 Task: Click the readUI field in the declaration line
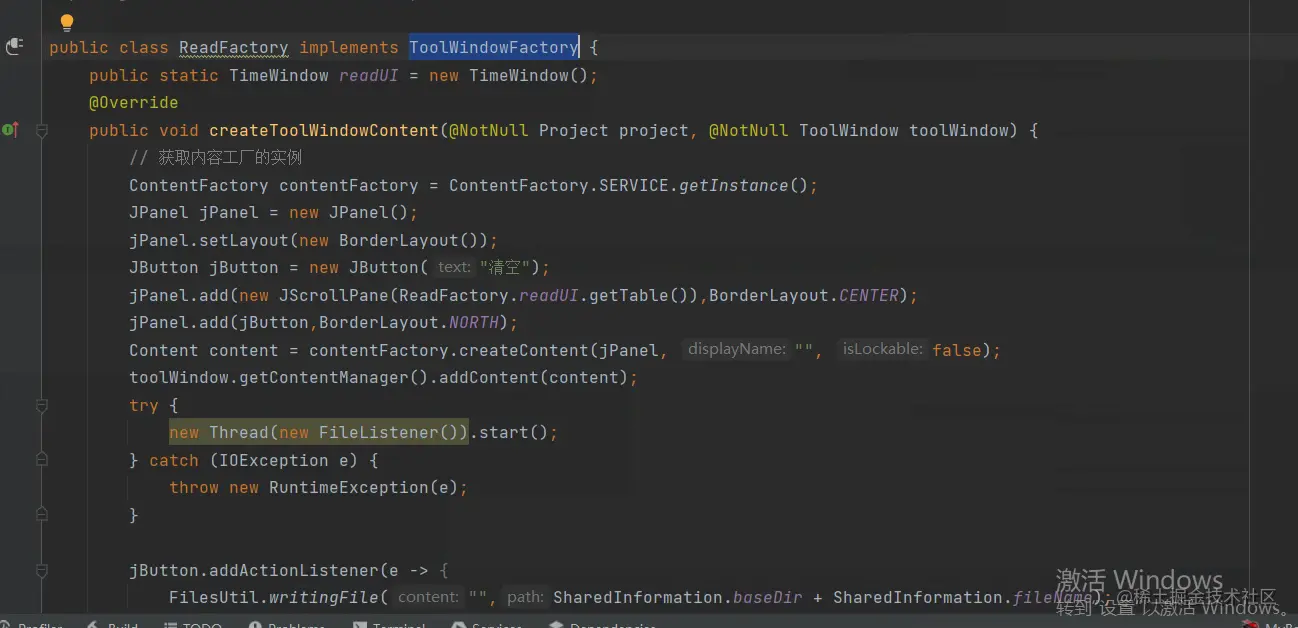coord(369,75)
